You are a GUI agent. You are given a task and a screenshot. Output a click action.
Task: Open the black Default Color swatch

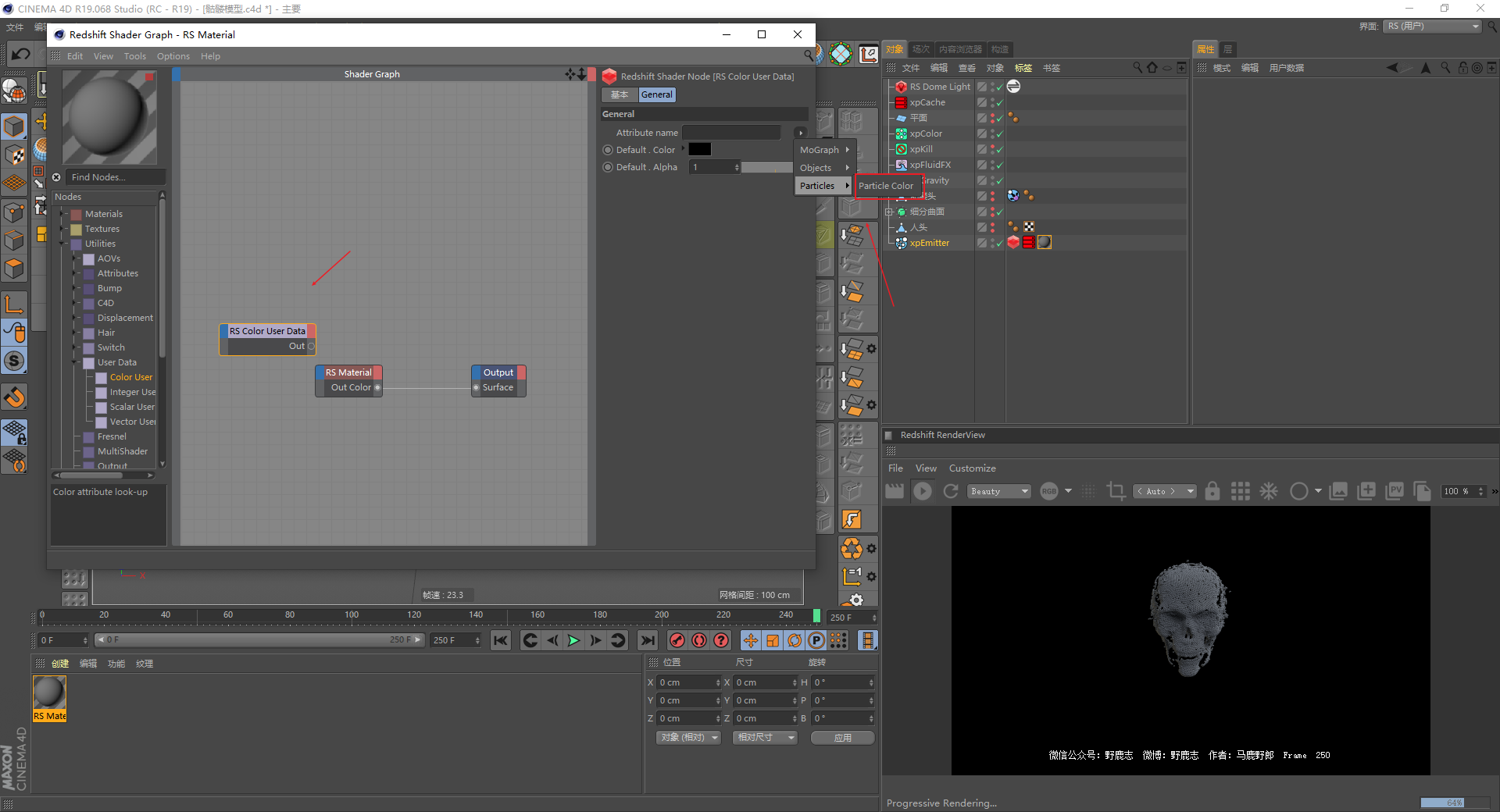point(700,150)
